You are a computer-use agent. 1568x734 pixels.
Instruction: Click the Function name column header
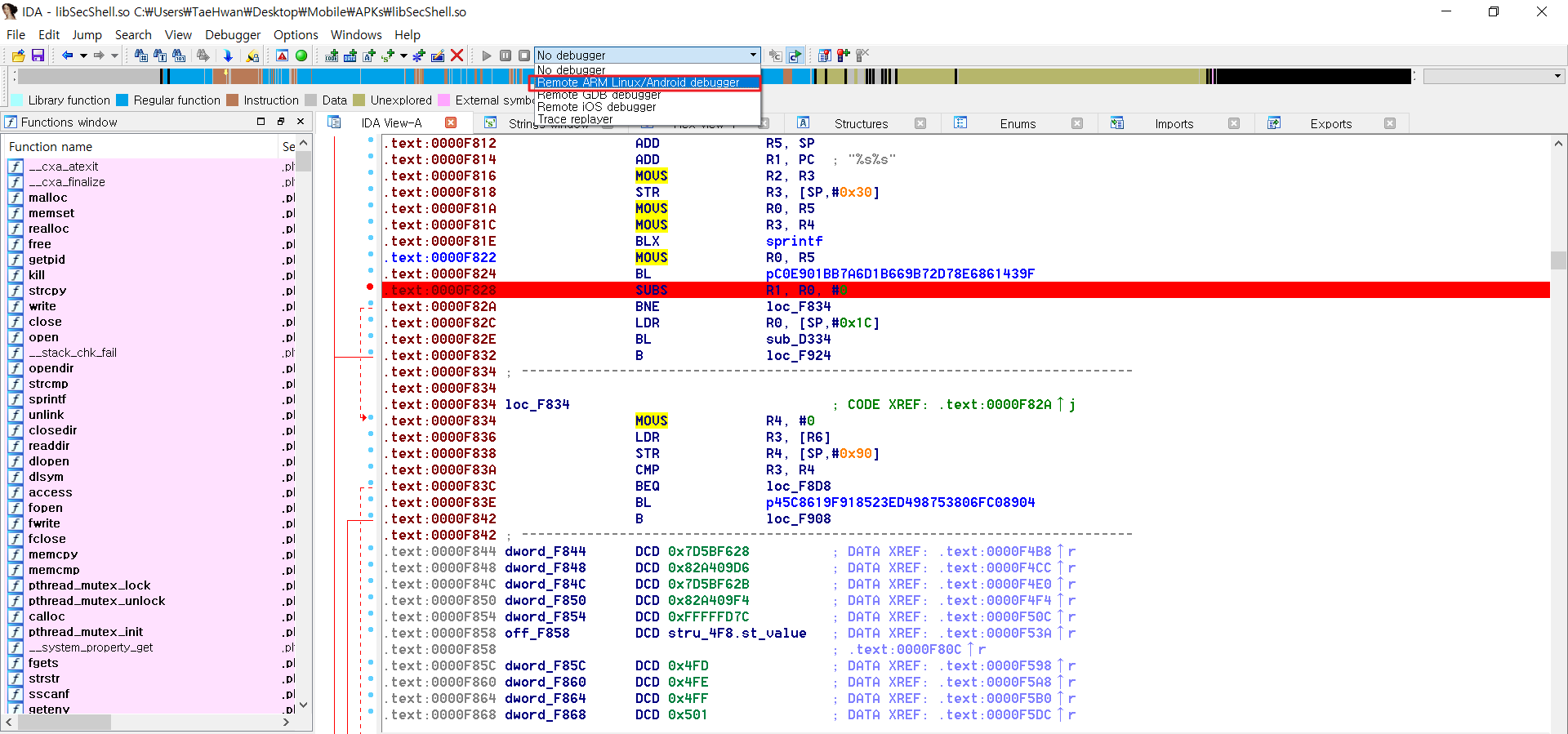[141, 147]
